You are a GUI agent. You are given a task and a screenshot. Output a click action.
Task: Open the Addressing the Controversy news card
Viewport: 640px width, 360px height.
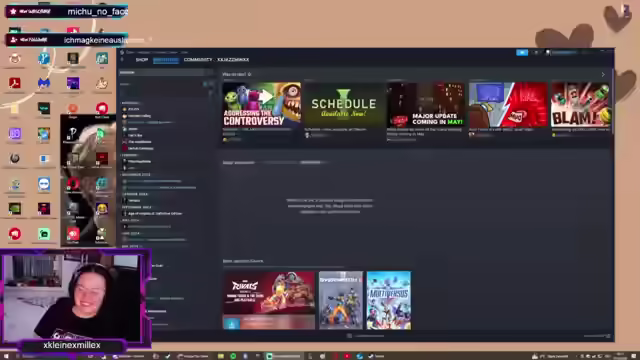click(261, 104)
